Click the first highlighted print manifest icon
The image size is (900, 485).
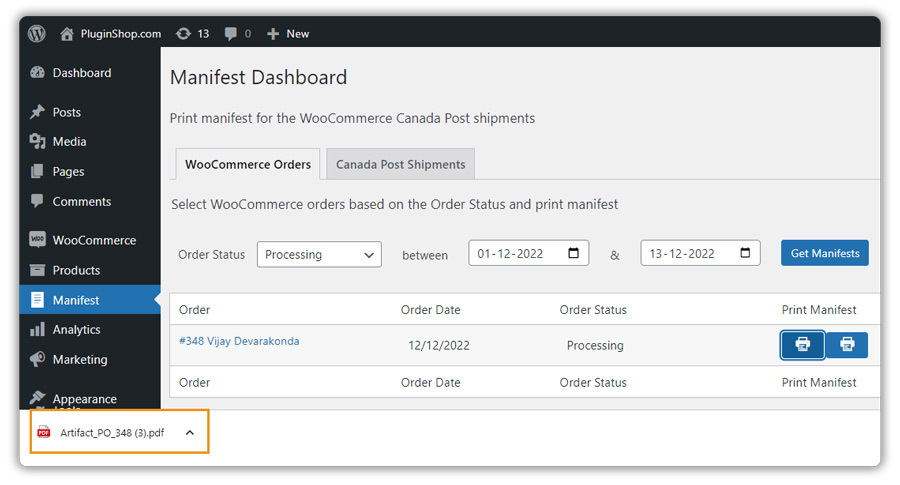coord(802,344)
